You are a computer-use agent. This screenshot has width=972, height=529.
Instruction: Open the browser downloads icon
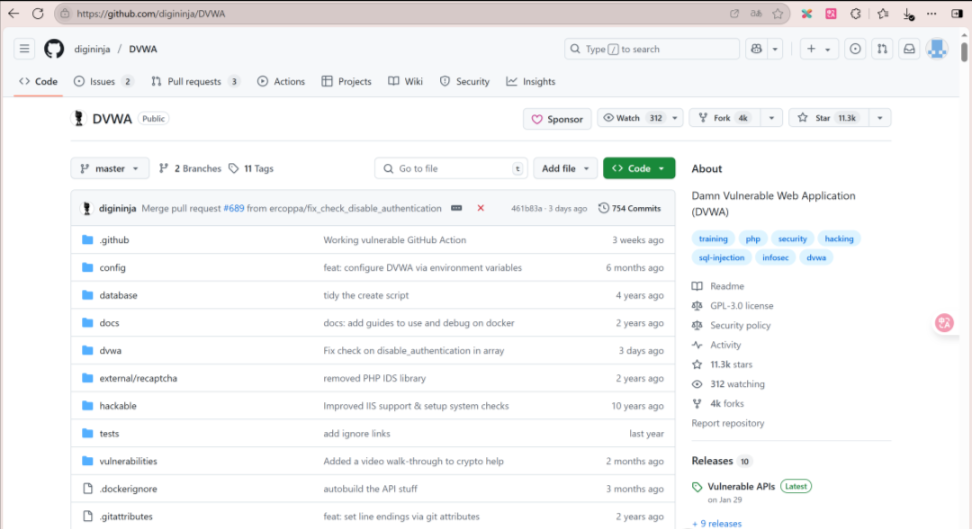coord(908,14)
